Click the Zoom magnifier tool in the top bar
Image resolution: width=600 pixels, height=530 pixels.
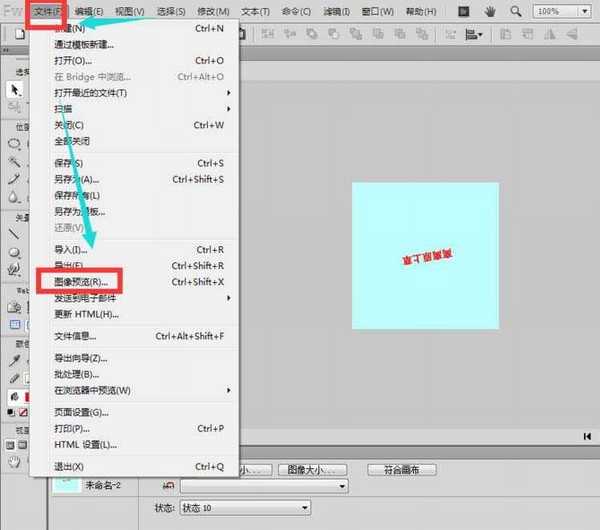coord(515,11)
